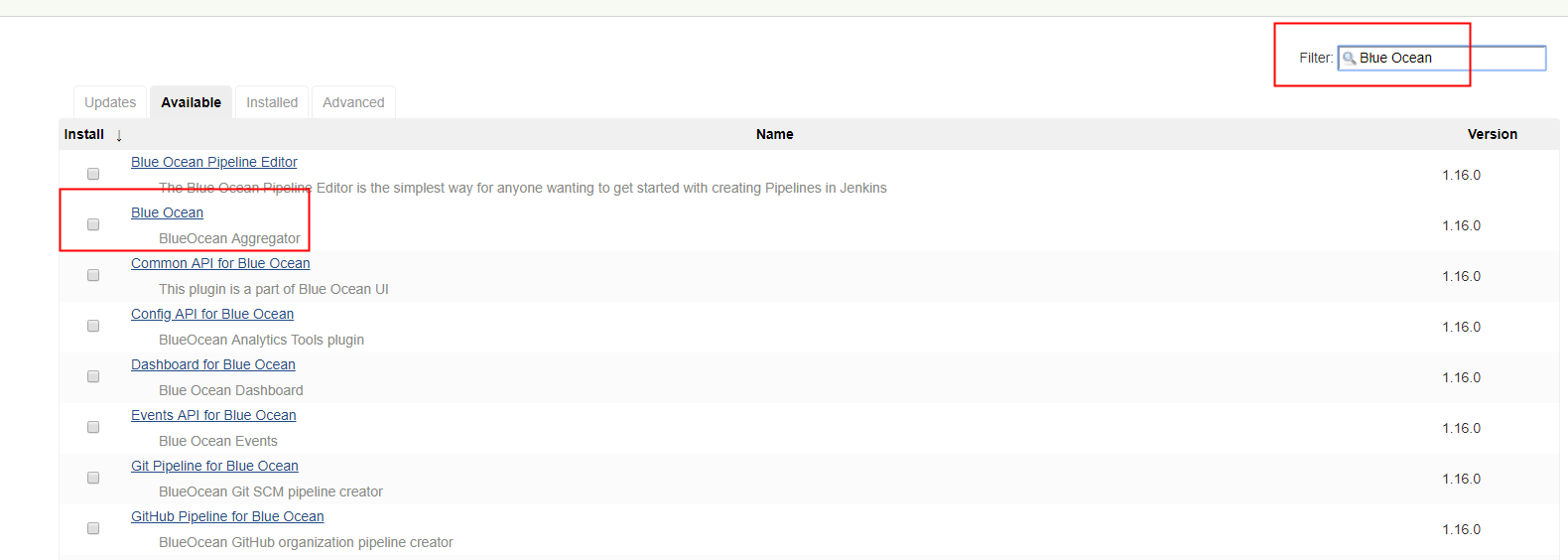Tick the Events API for Blue Ocean checkbox
Viewport: 1568px width, 560px height.
coord(93,427)
